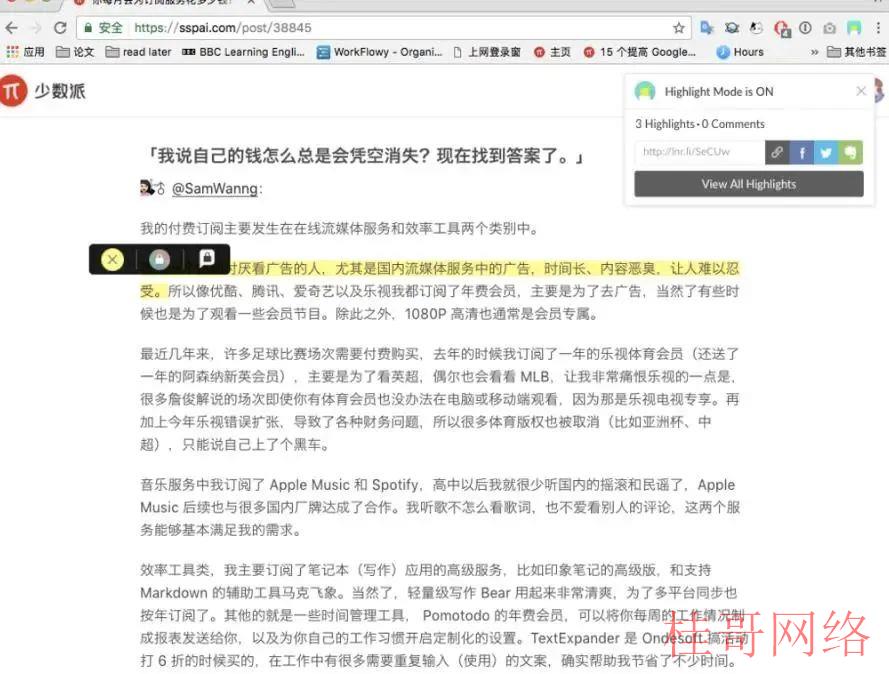Click the share link field lnr.li/SeCUw

click(700, 152)
